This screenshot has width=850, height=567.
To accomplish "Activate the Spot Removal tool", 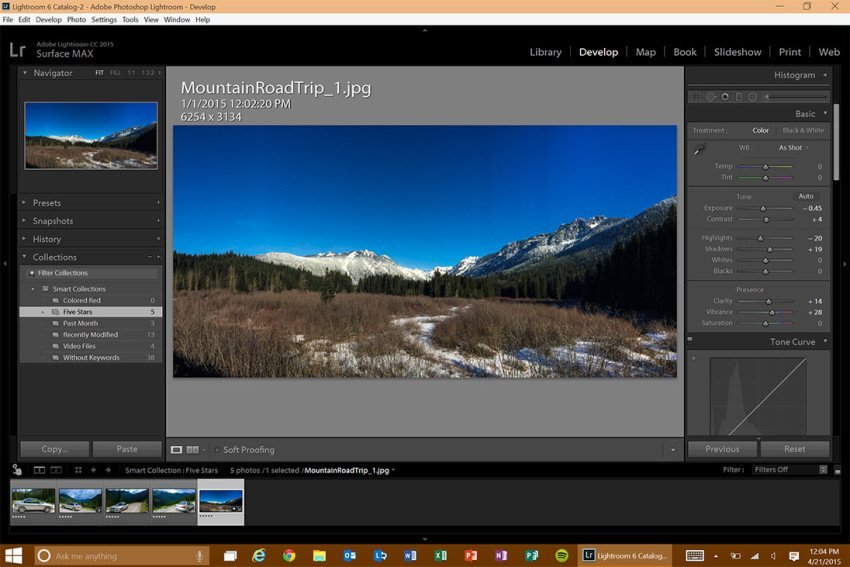I will (711, 96).
